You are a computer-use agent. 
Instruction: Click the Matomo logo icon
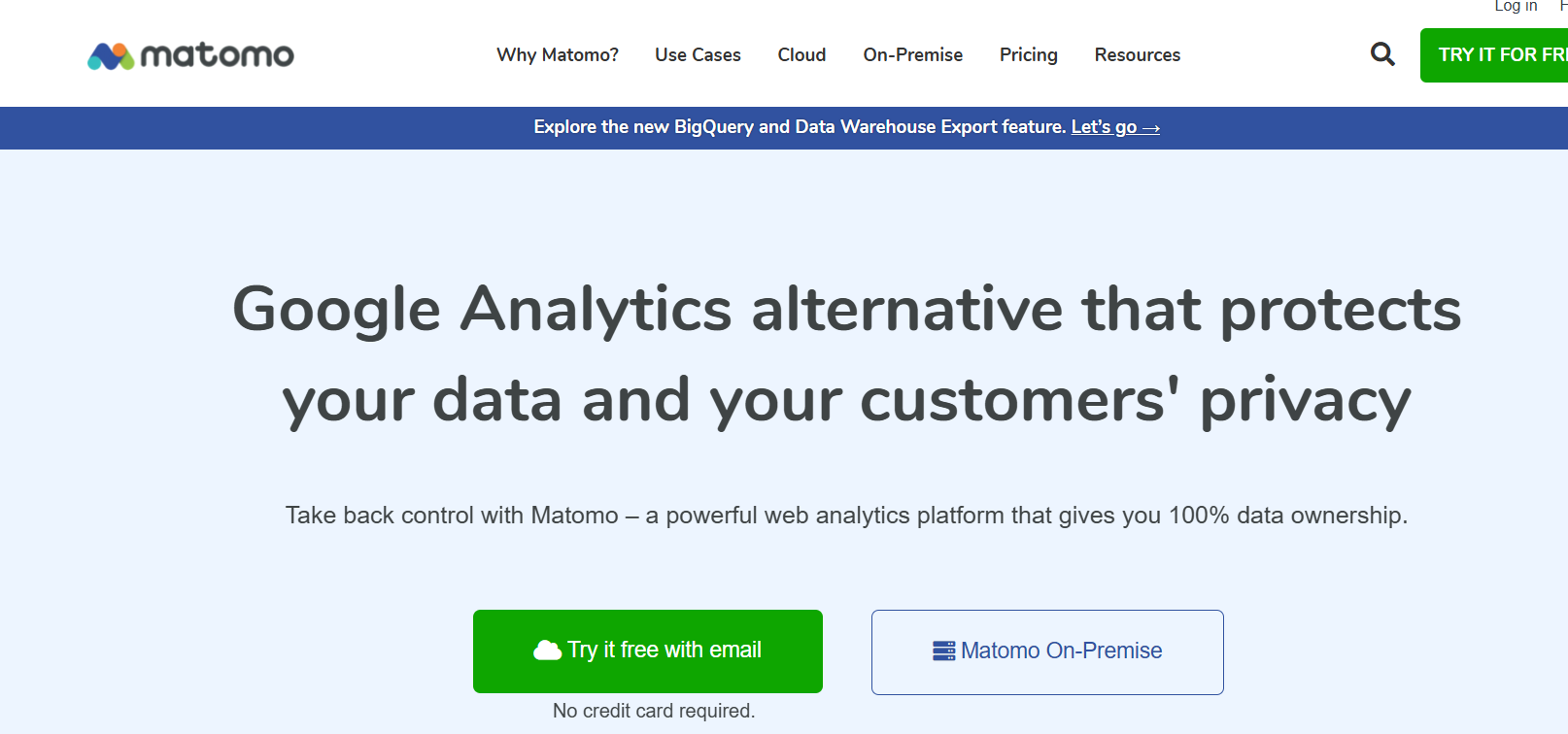point(111,56)
